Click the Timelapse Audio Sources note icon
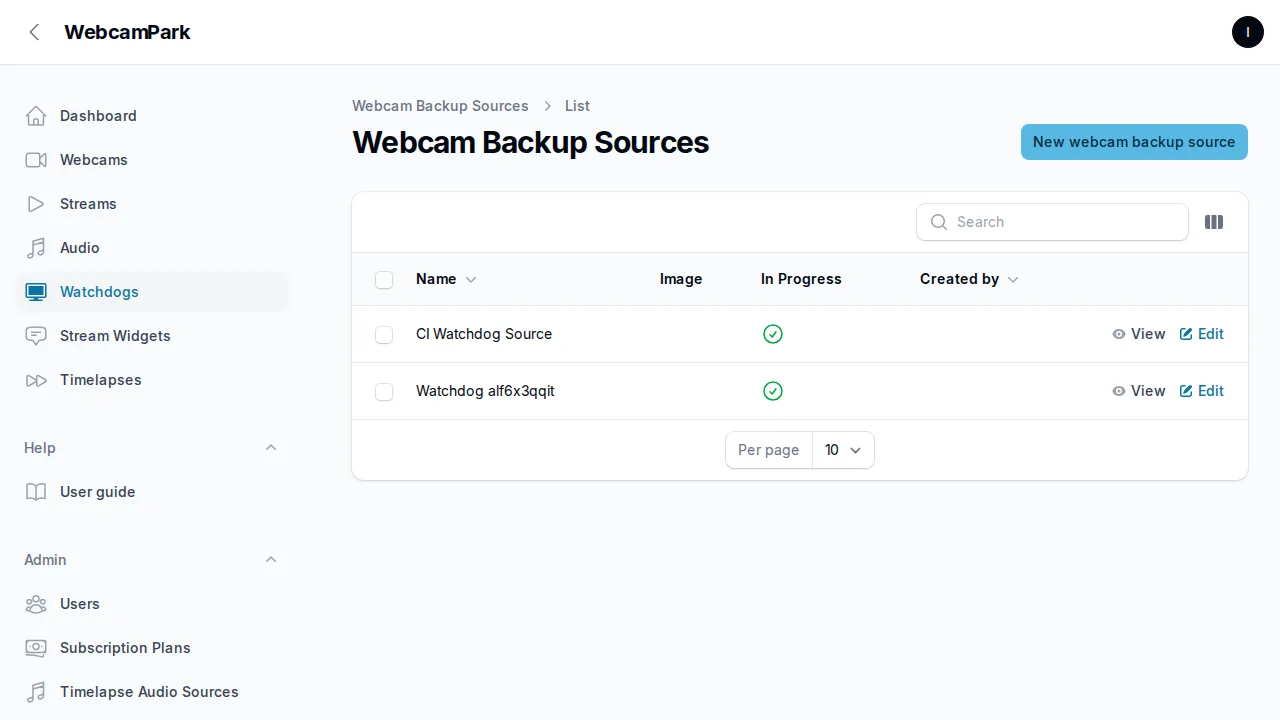Viewport: 1280px width, 720px height. [36, 692]
